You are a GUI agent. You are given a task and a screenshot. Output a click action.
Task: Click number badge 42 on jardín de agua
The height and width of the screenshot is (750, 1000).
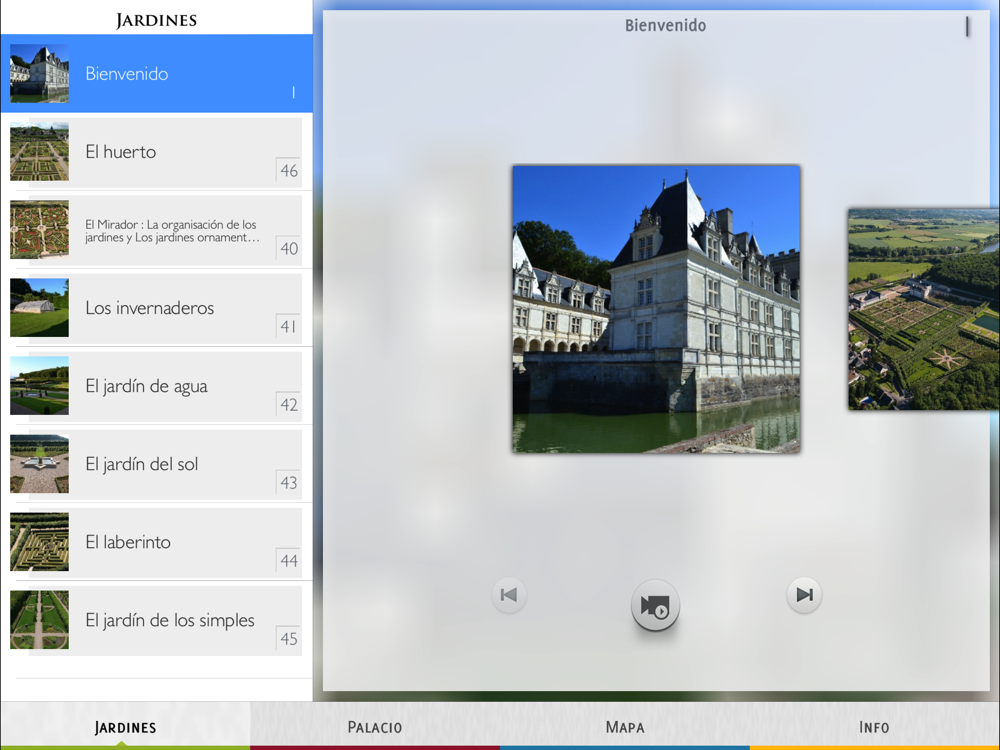tap(289, 404)
